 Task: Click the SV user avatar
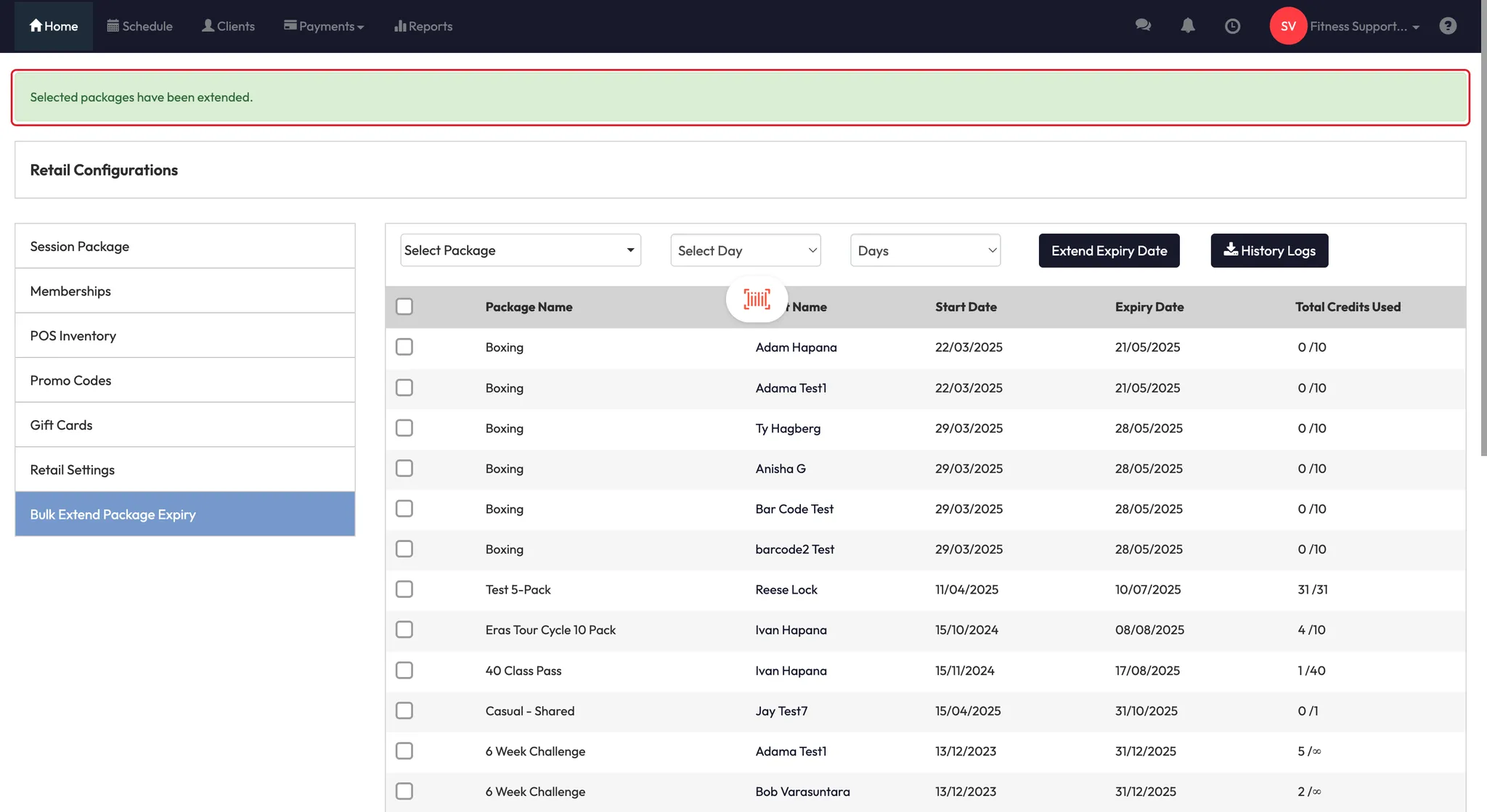pos(1288,26)
